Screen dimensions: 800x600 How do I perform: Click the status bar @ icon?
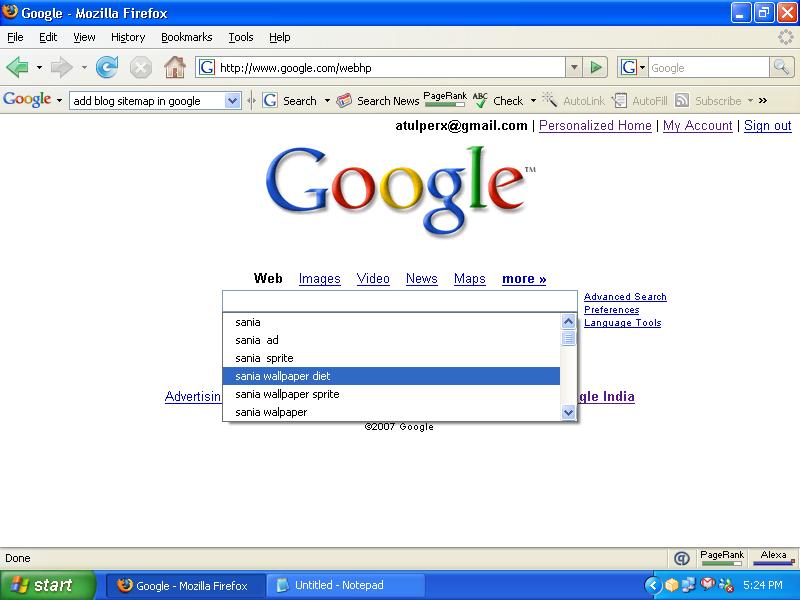681,559
